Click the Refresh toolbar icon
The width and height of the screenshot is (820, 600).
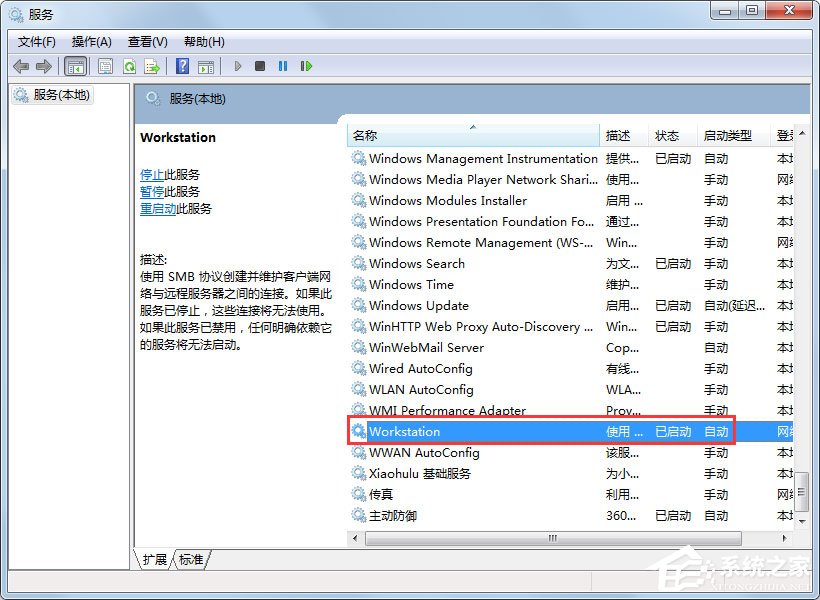130,65
